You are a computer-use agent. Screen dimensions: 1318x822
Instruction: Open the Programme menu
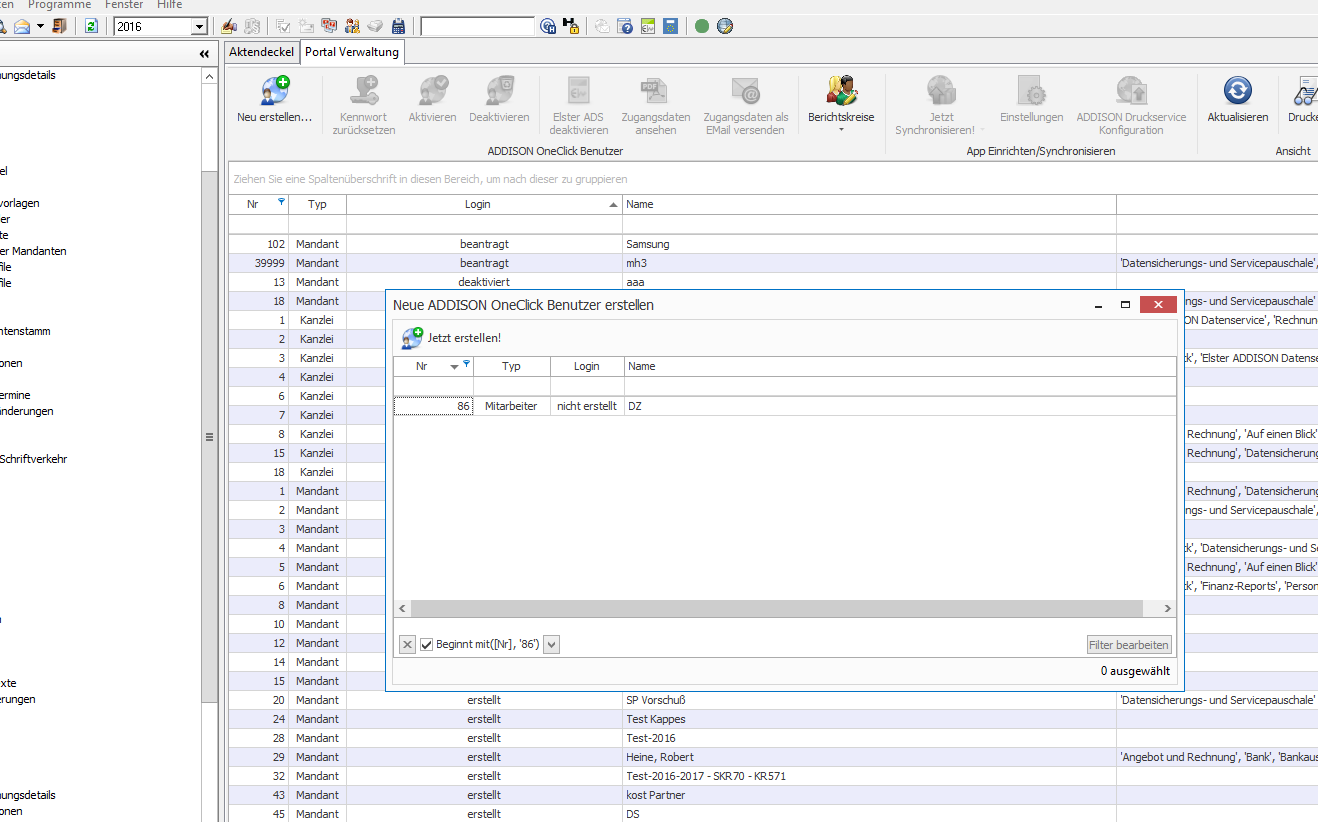pyautogui.click(x=59, y=5)
